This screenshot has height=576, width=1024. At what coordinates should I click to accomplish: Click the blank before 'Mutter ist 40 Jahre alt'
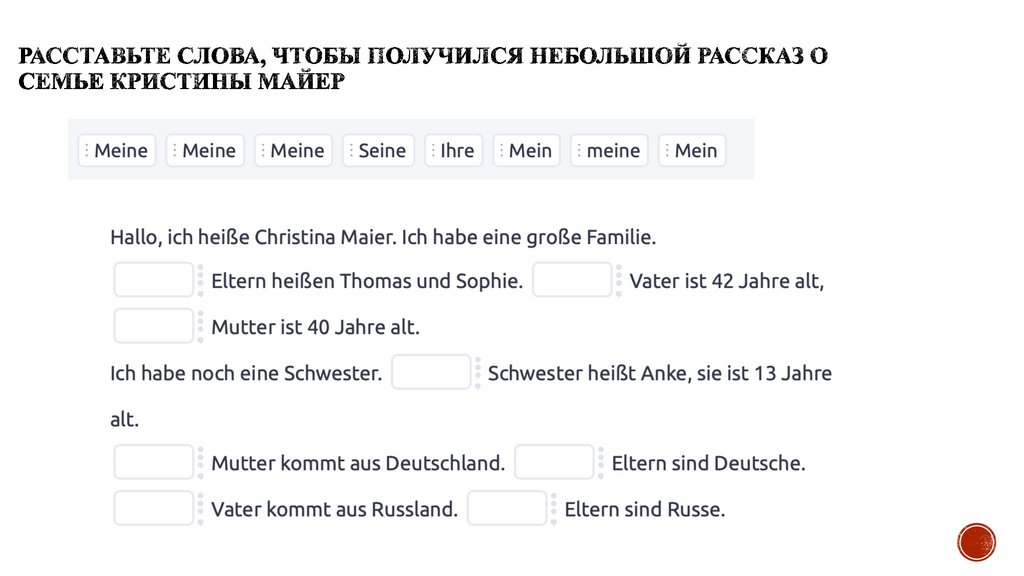153,327
